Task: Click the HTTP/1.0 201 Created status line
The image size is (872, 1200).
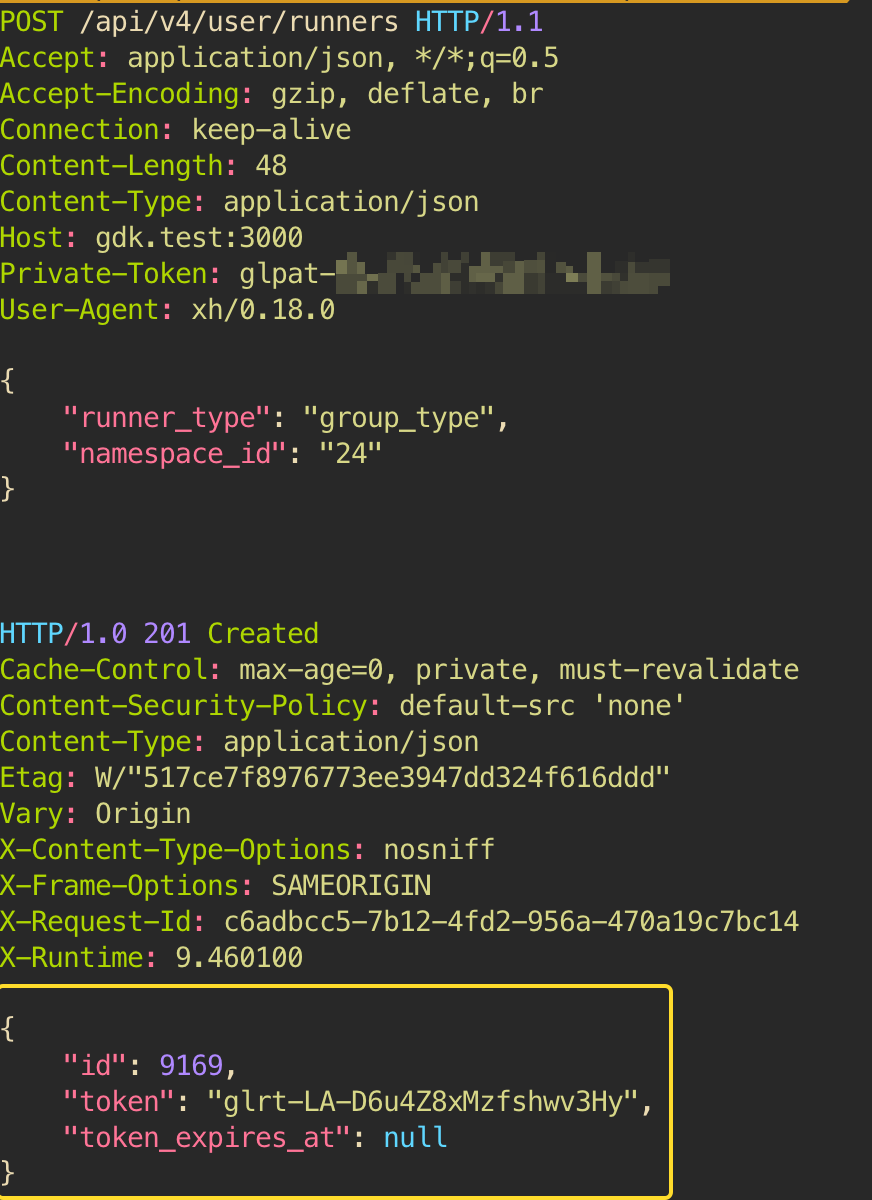Action: [x=160, y=634]
